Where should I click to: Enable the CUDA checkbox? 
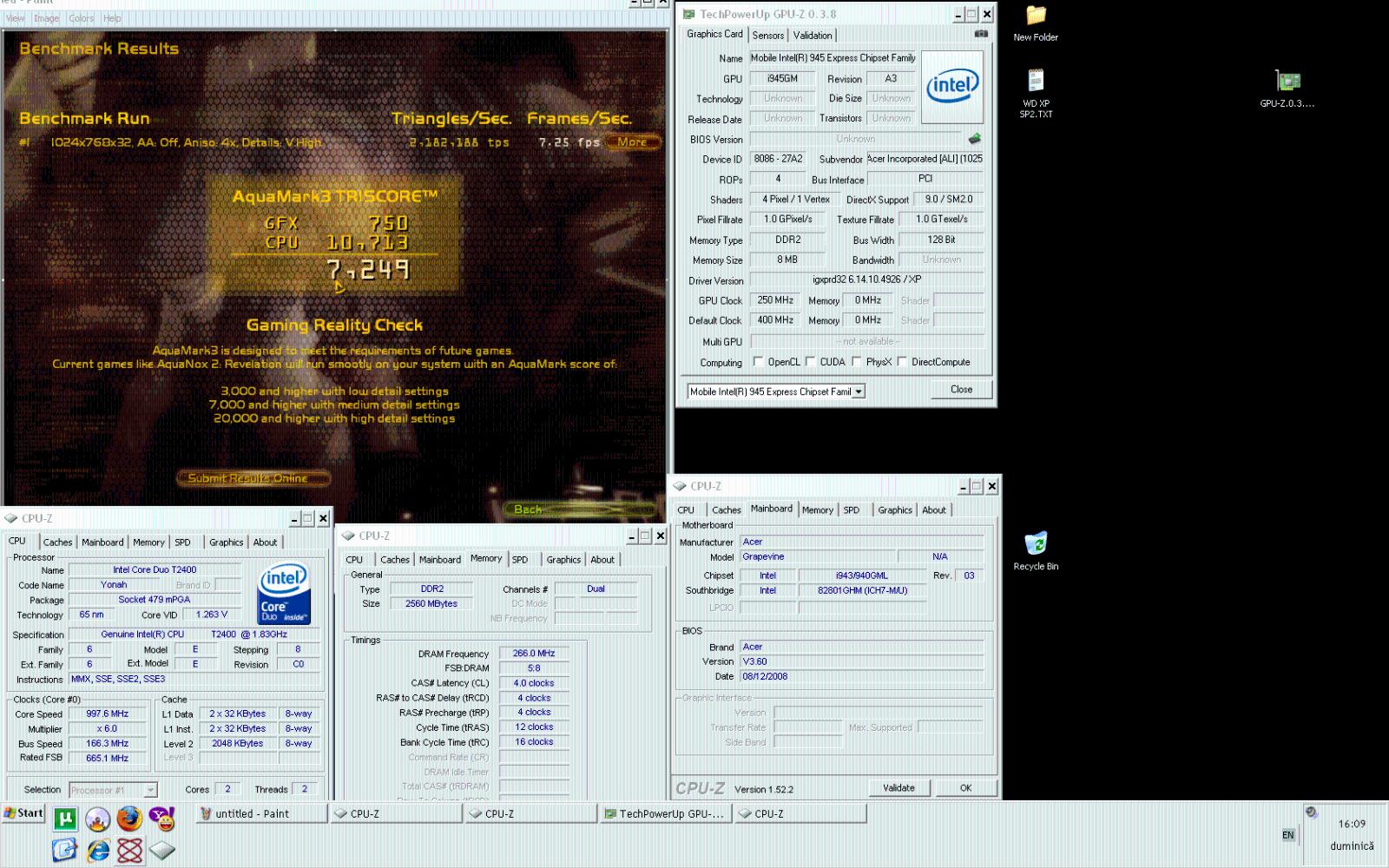click(811, 362)
